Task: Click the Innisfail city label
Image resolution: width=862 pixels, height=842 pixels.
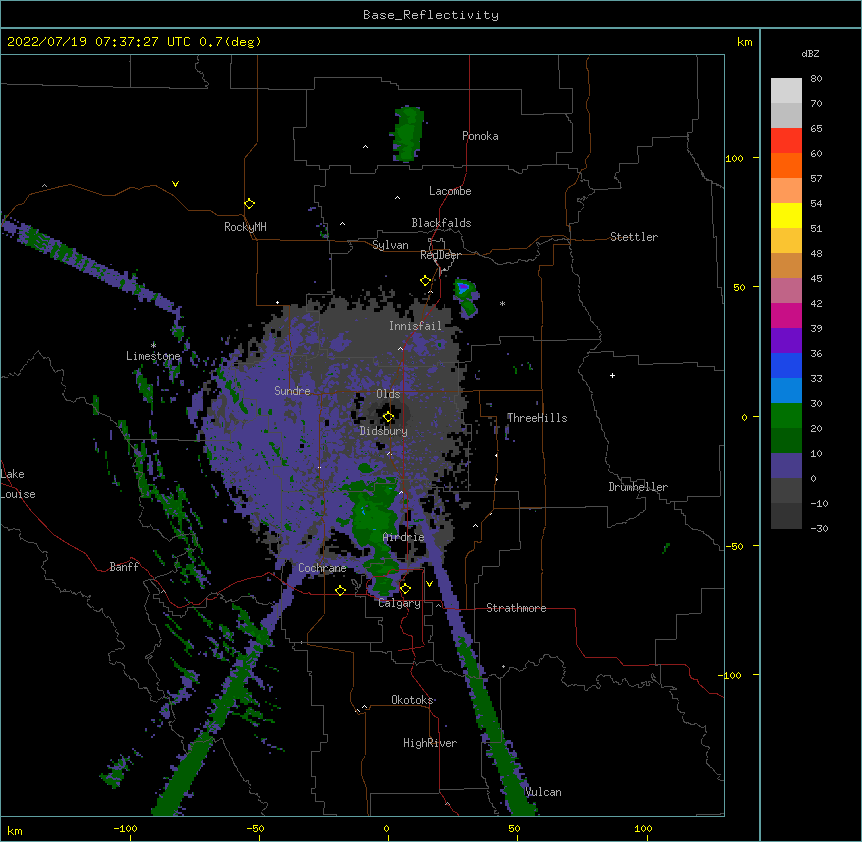Action: 415,326
